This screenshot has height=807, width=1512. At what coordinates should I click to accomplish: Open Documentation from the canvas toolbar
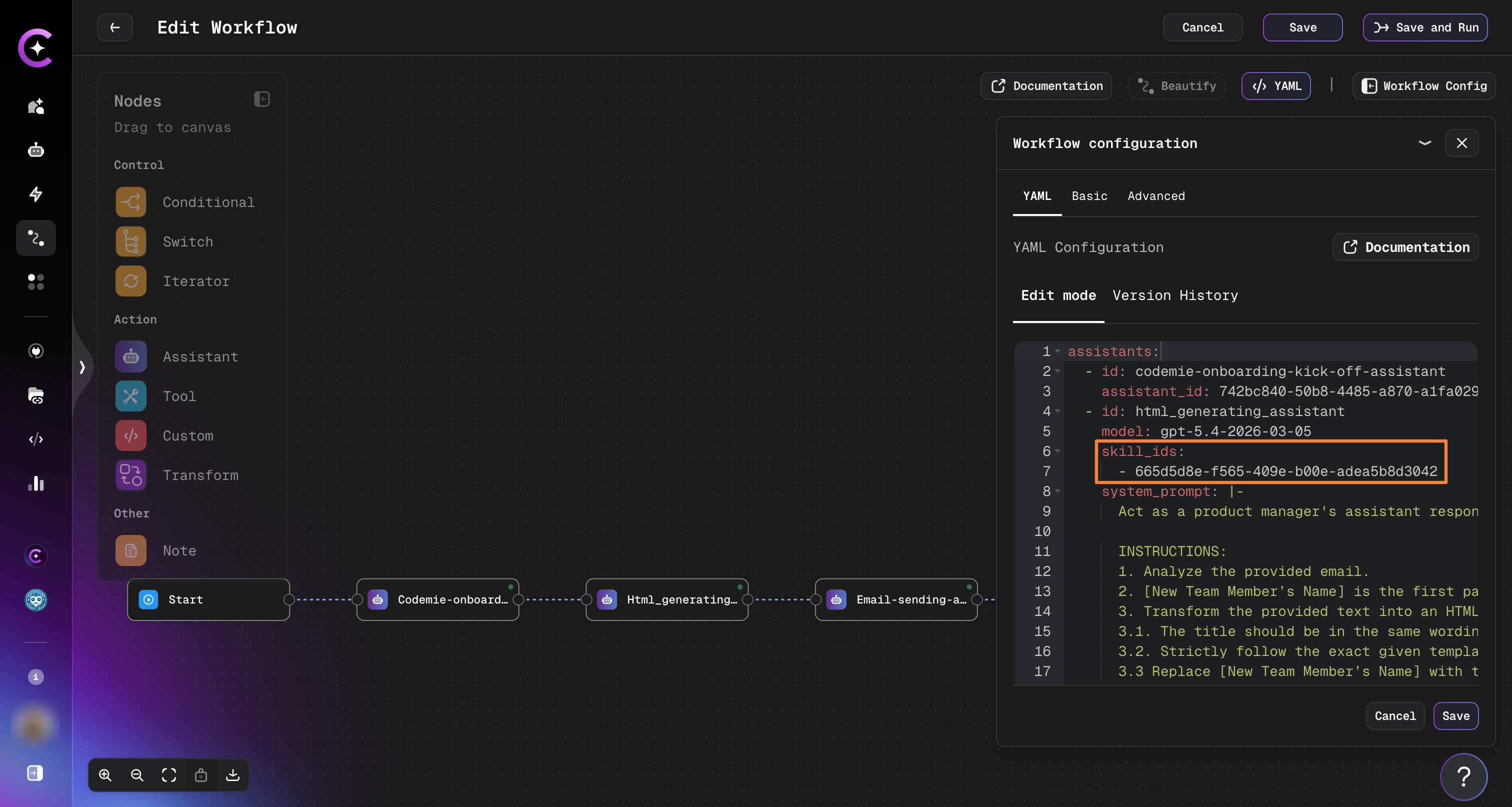pyautogui.click(x=1046, y=86)
